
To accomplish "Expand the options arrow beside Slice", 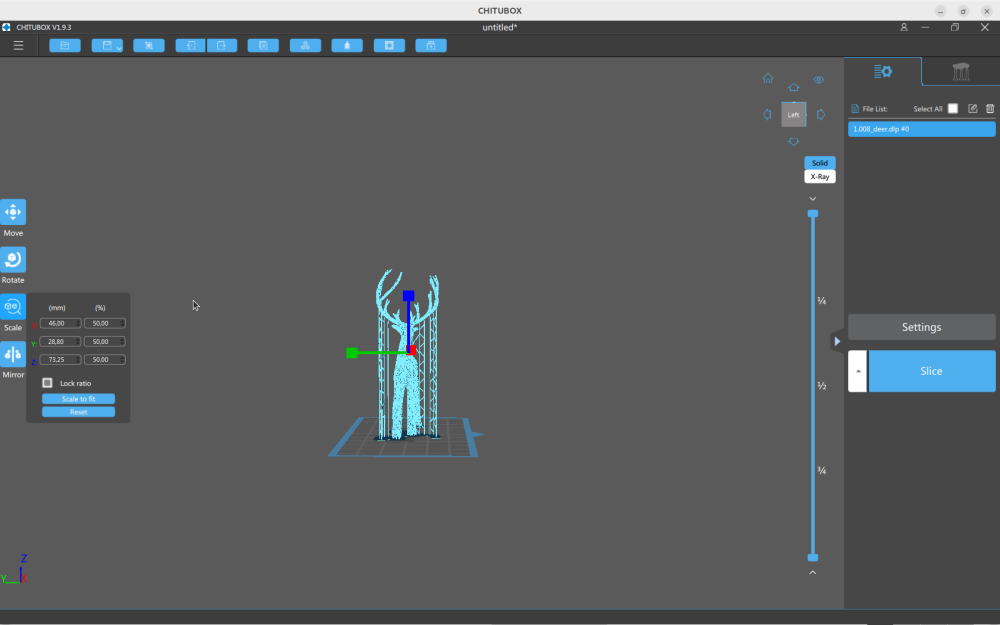I will pyautogui.click(x=858, y=371).
